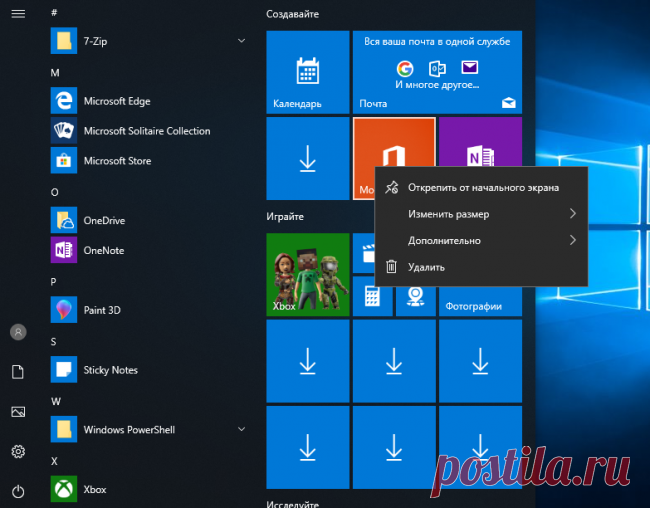This screenshot has width=650, height=508.
Task: Open the Xbox live tile with avatars
Action: coord(308,275)
